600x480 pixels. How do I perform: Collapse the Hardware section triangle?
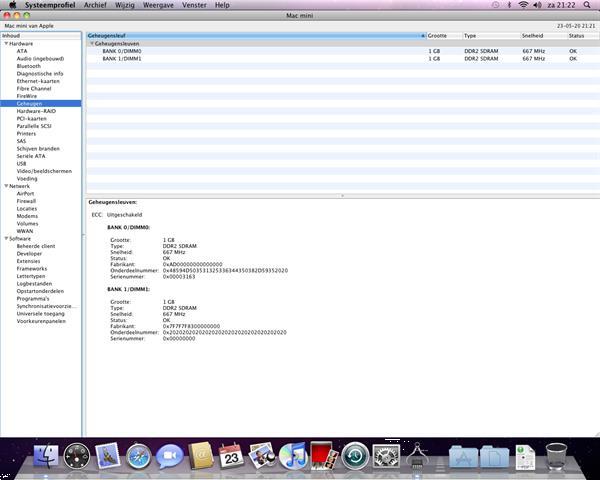coord(6,44)
